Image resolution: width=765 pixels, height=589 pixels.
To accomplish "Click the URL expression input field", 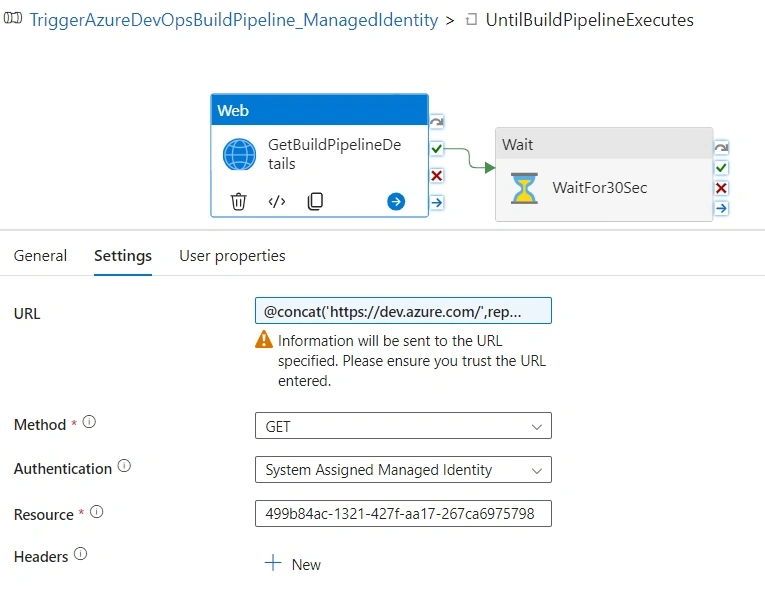I will coord(403,310).
